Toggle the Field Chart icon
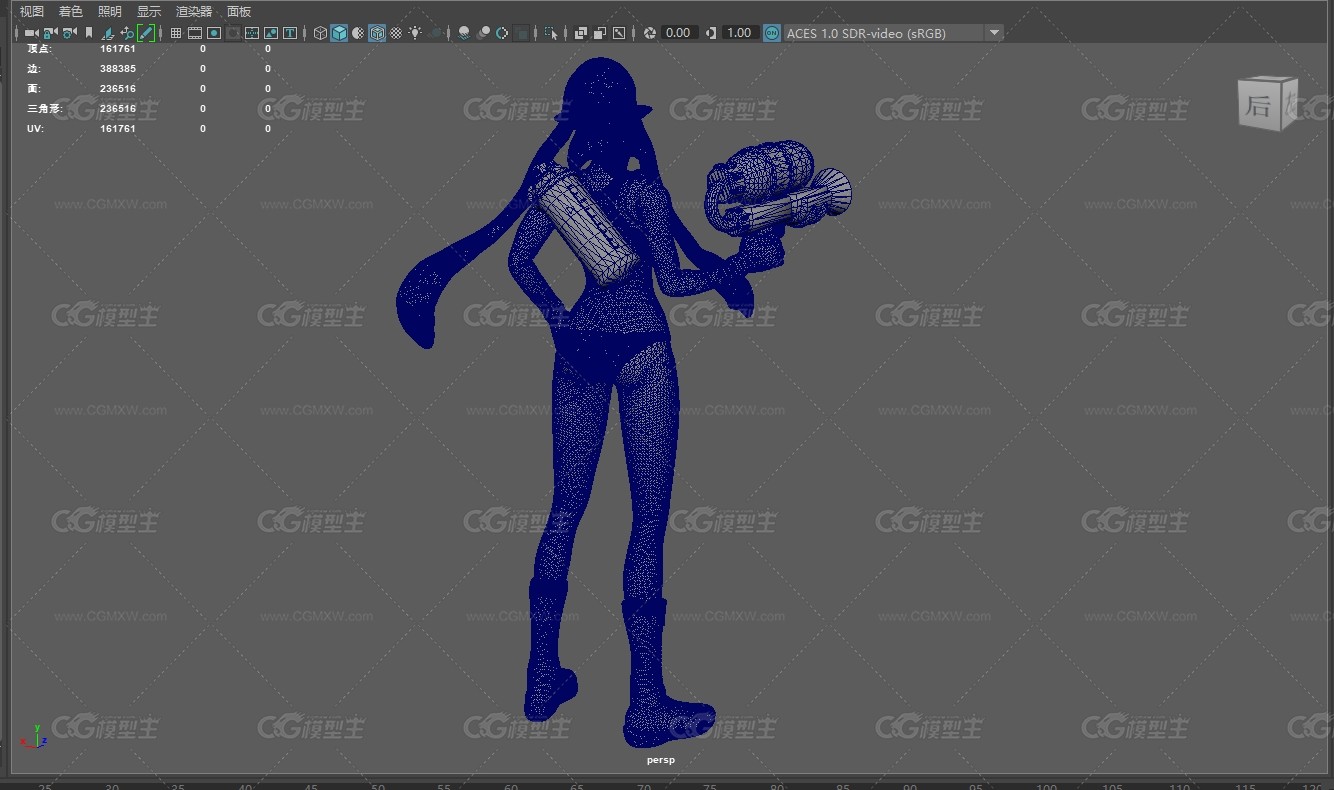1334x790 pixels. coord(252,33)
